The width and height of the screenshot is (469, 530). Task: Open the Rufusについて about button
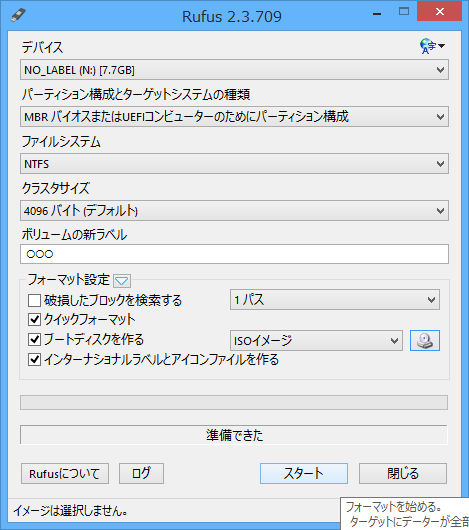tap(65, 473)
